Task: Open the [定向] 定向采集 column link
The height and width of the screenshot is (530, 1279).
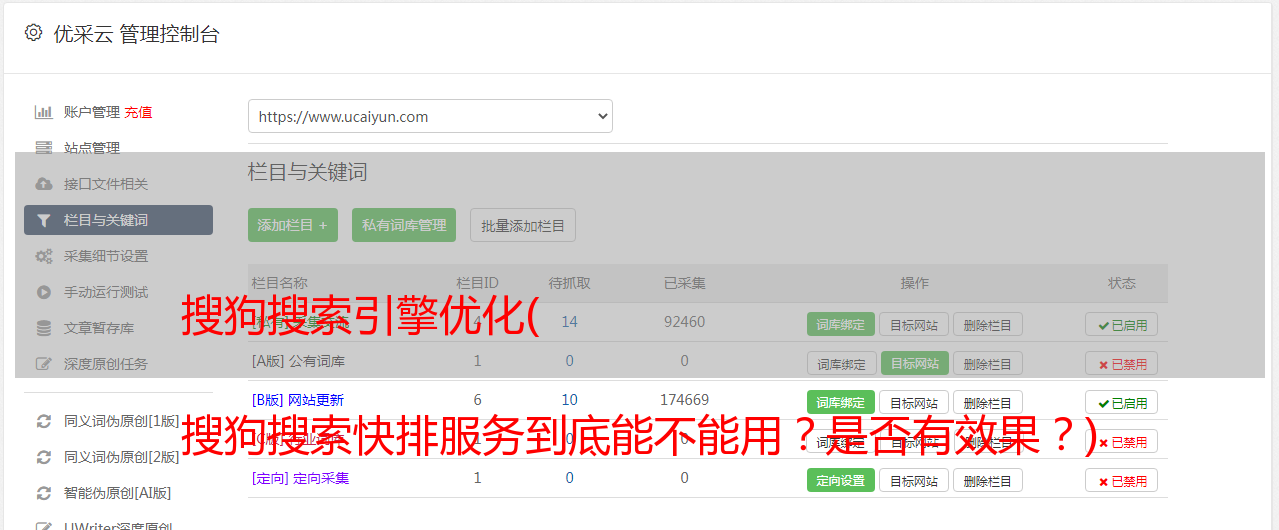Action: tap(300, 478)
